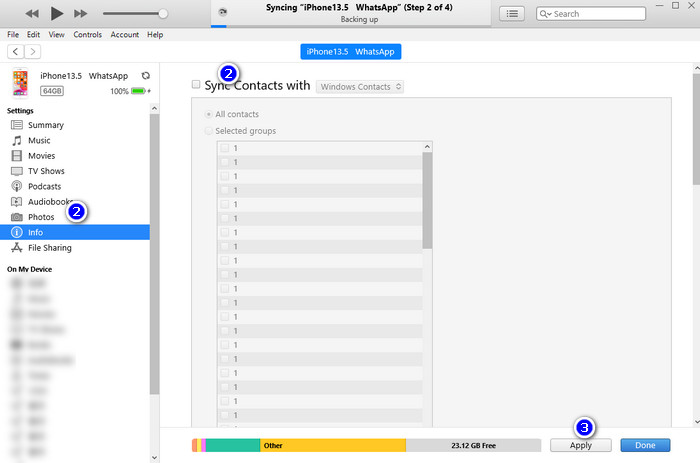Open the View menu
The image size is (700, 463).
click(x=57, y=34)
